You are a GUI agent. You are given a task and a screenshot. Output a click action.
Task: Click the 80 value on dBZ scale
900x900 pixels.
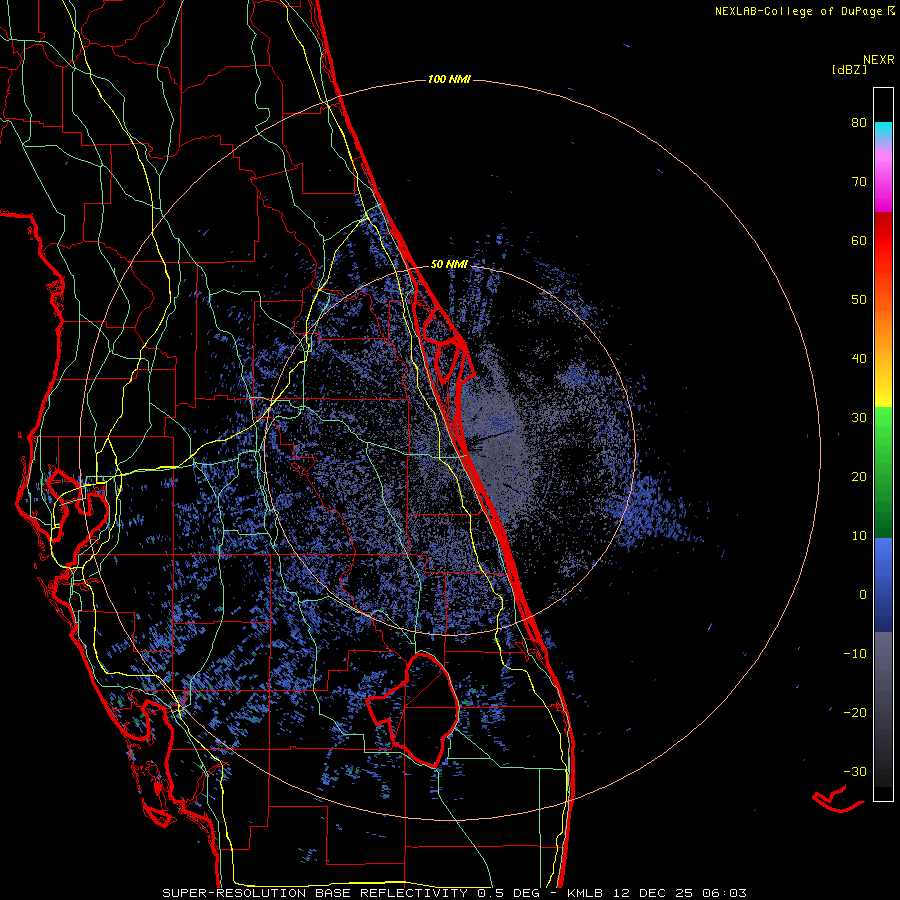tap(859, 123)
